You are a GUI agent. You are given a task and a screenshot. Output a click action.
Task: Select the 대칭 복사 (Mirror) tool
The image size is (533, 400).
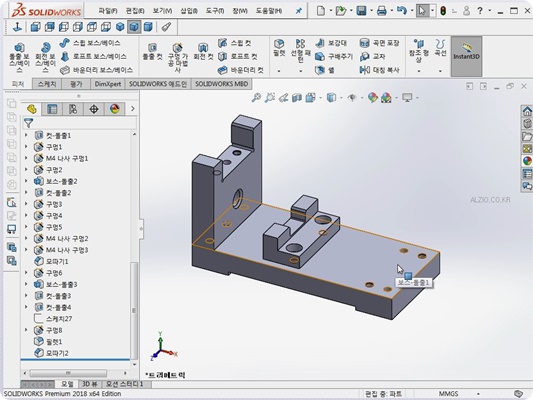[x=379, y=70]
